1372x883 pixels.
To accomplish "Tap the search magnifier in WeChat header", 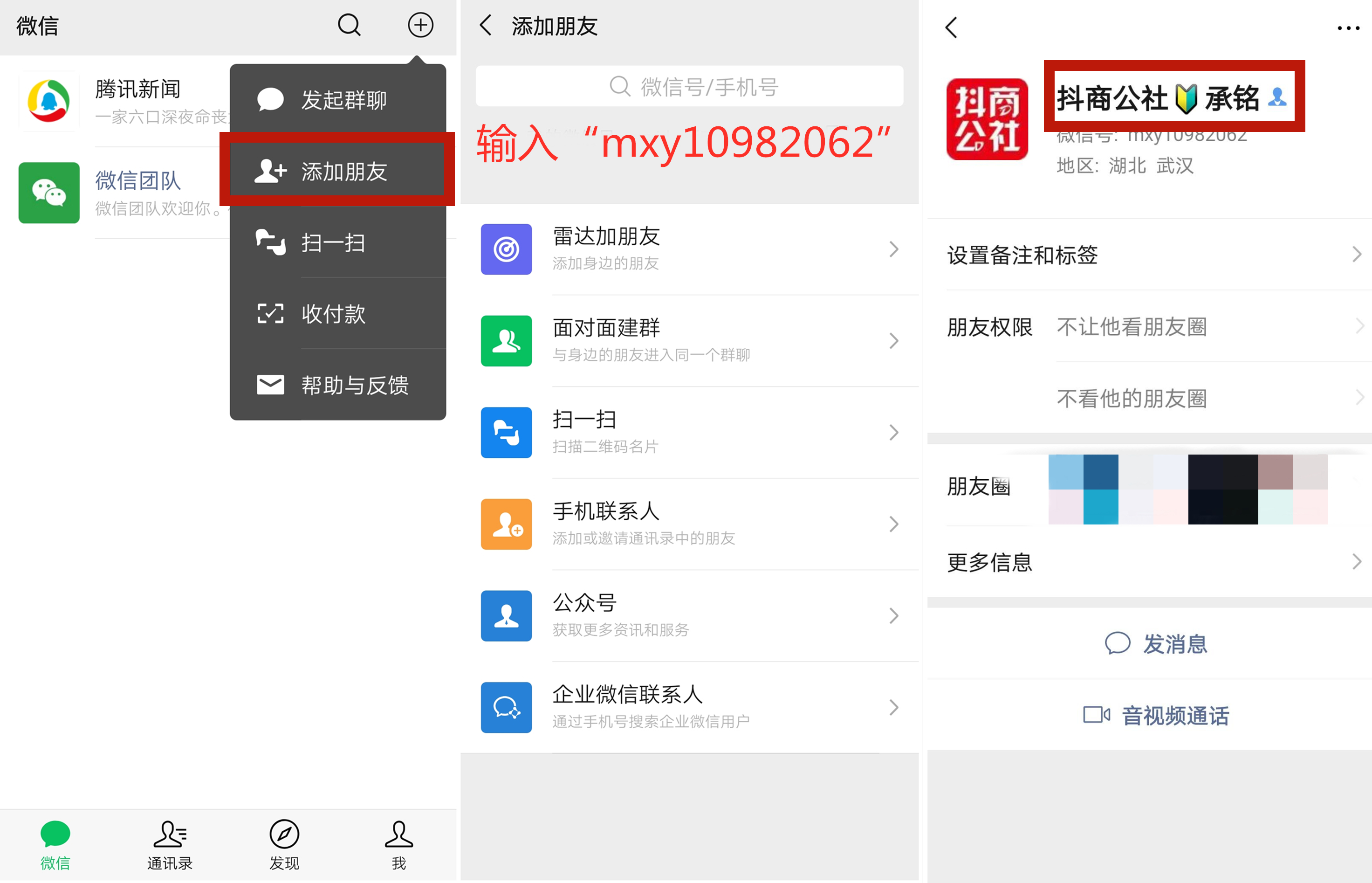I will pos(349,25).
